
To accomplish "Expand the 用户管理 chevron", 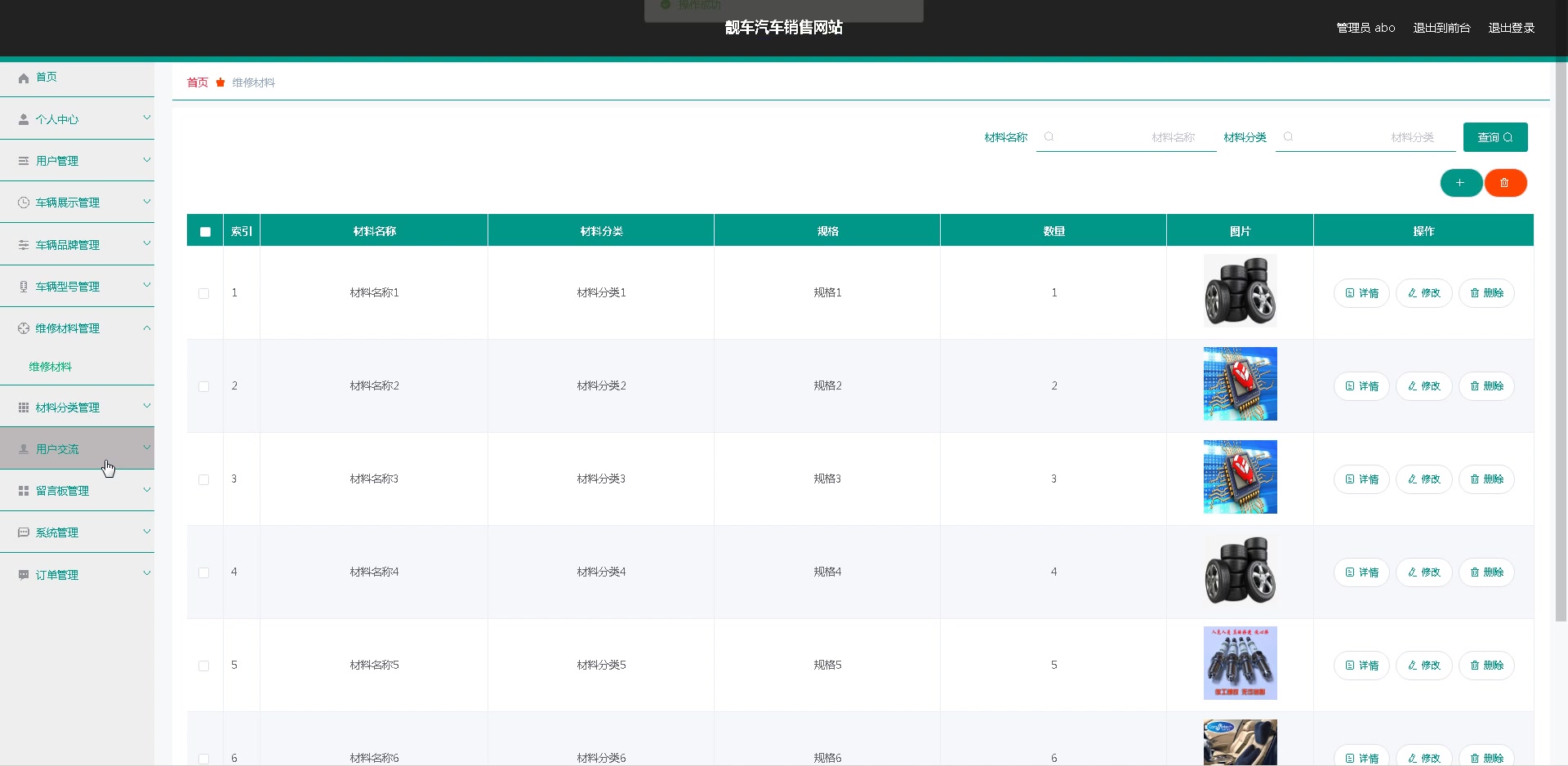I will click(147, 159).
